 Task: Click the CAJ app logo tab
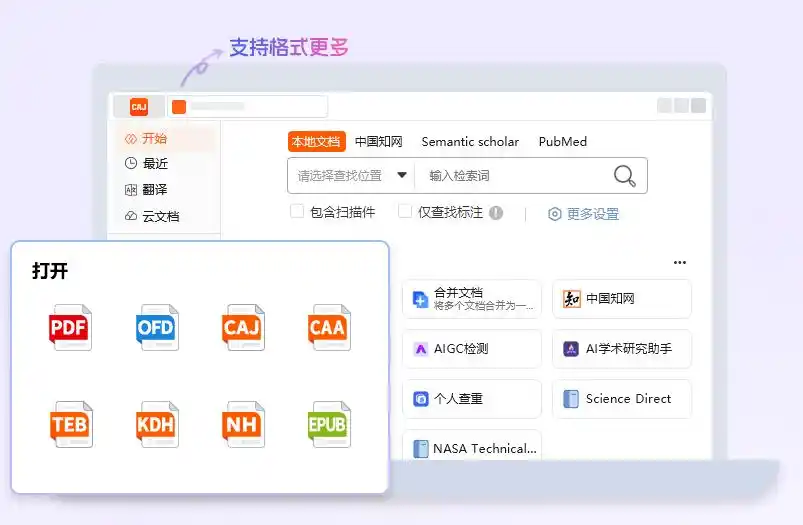(x=139, y=107)
